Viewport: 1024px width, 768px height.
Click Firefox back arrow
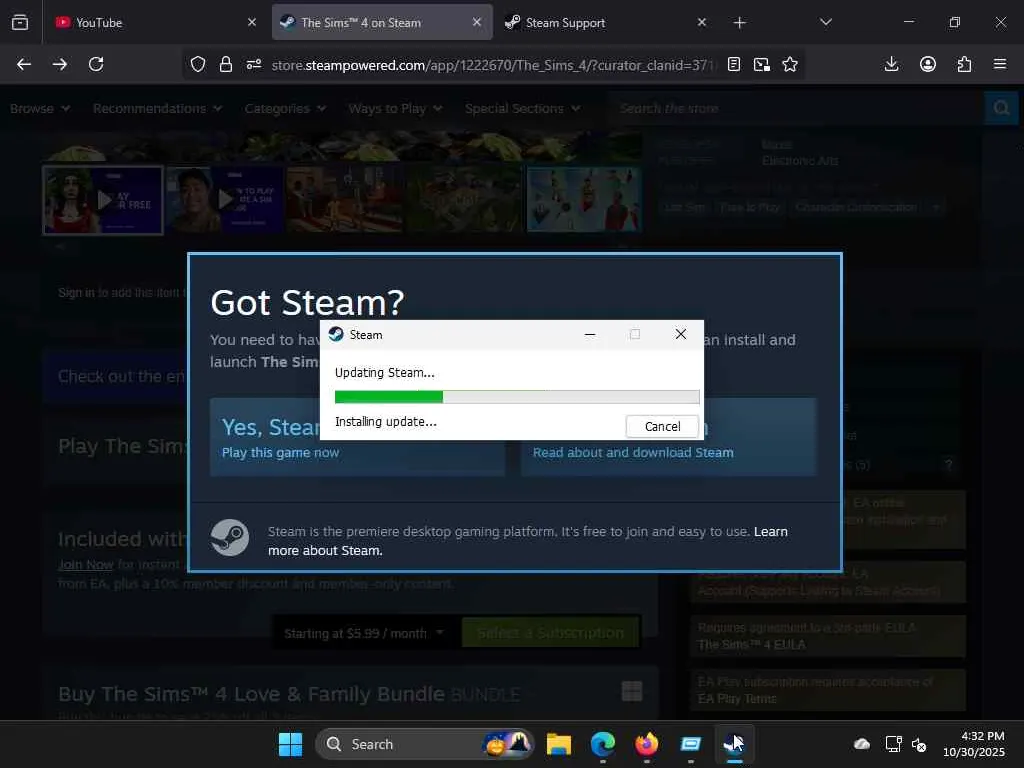coord(24,64)
